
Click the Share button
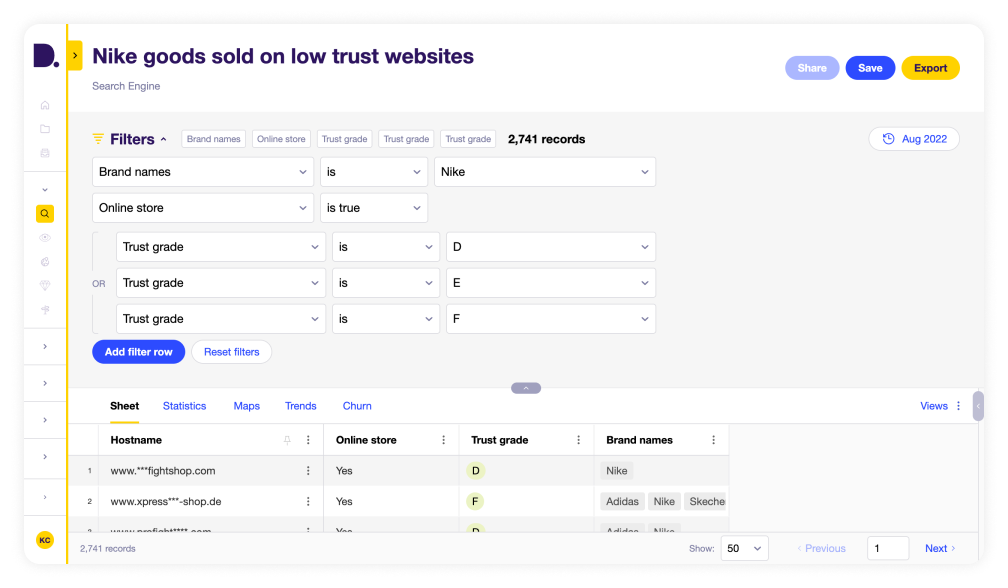click(x=812, y=68)
